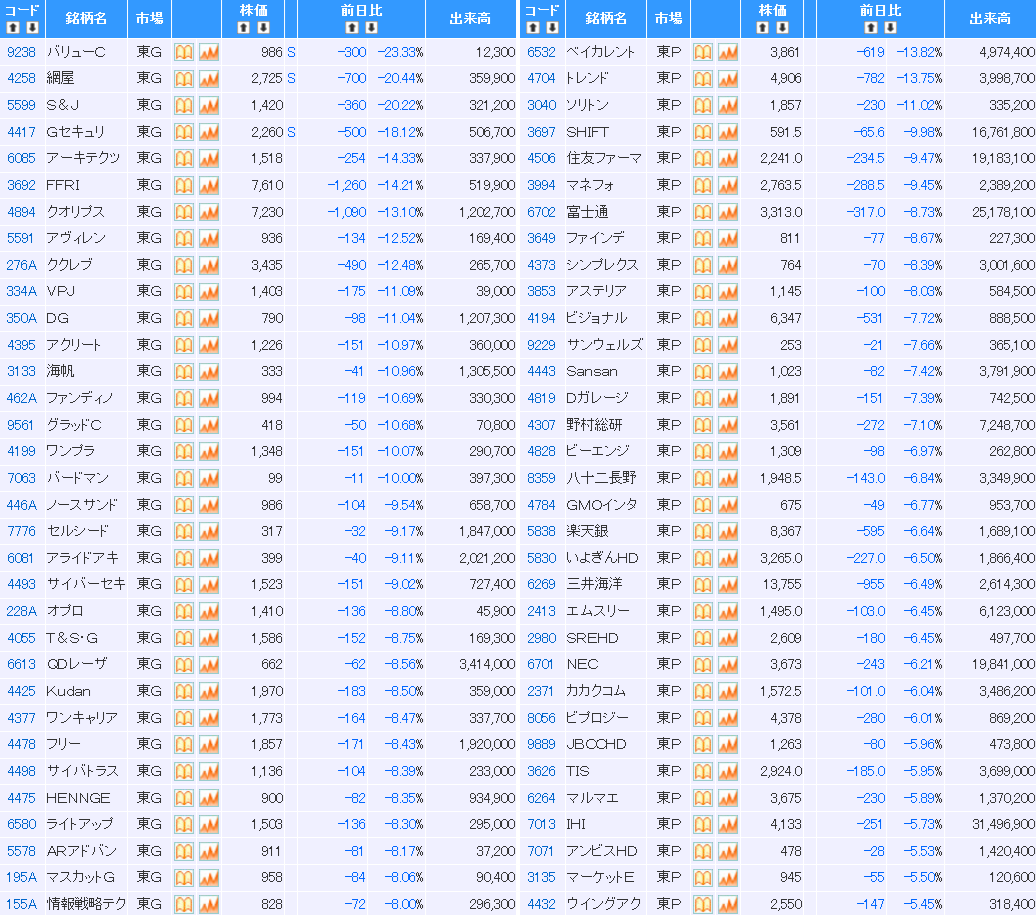Image resolution: width=1036 pixels, height=915 pixels.
Task: Open stock code 4506 link
Action: (541, 159)
